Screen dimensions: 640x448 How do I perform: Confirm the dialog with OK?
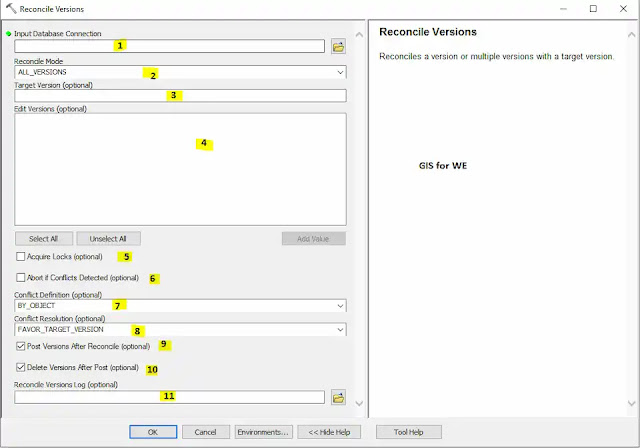[x=153, y=432]
